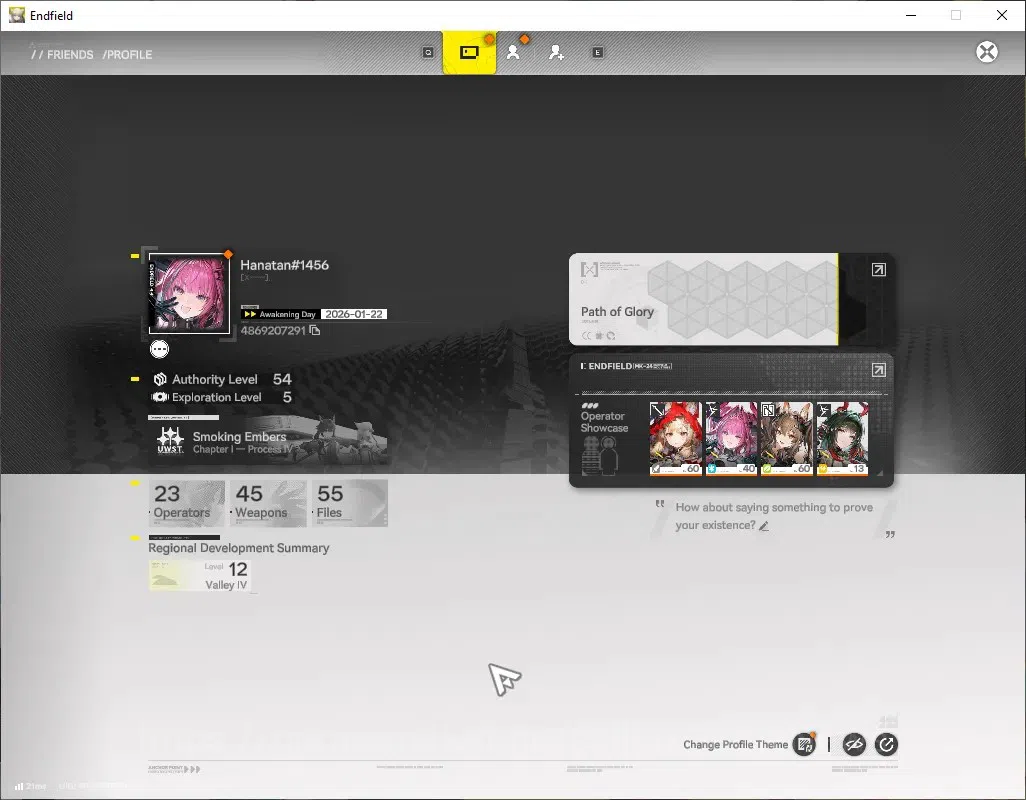Click the PROFILE breadcrumb
The image size is (1026, 800).
click(x=127, y=55)
